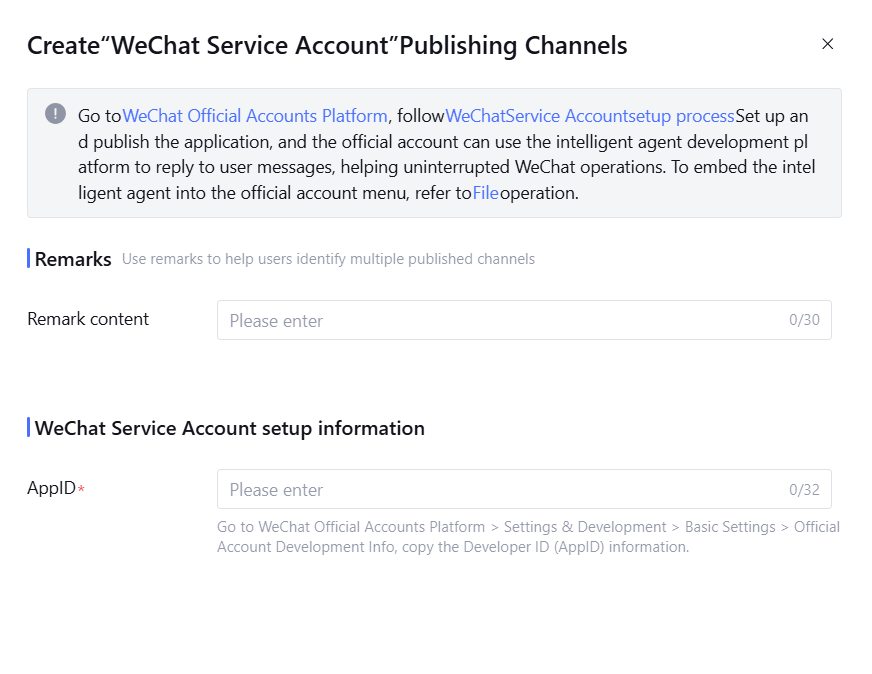
Task: Click the Remark content field label
Action: [x=88, y=319]
